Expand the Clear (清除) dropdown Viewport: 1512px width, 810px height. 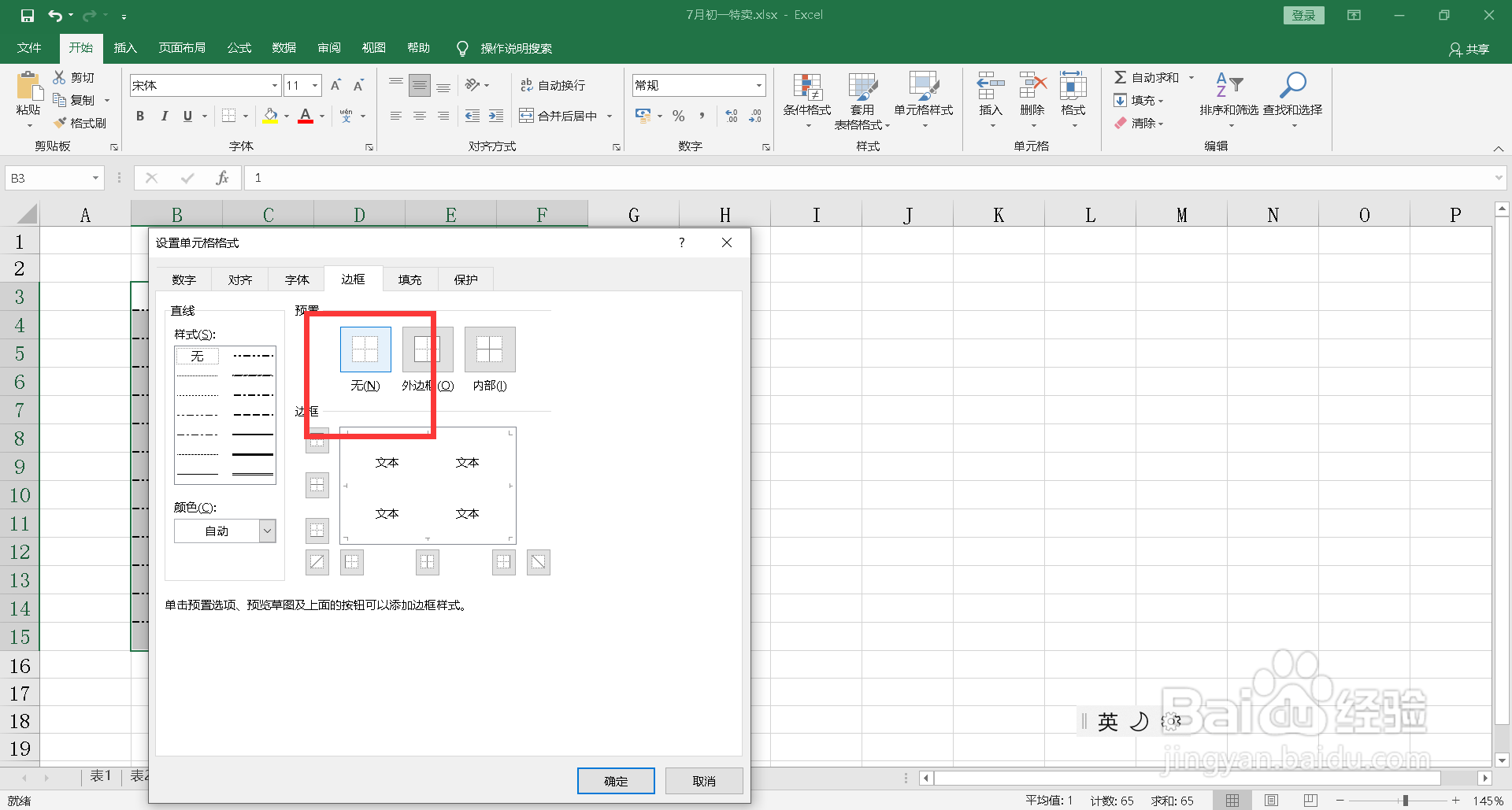coord(1160,123)
